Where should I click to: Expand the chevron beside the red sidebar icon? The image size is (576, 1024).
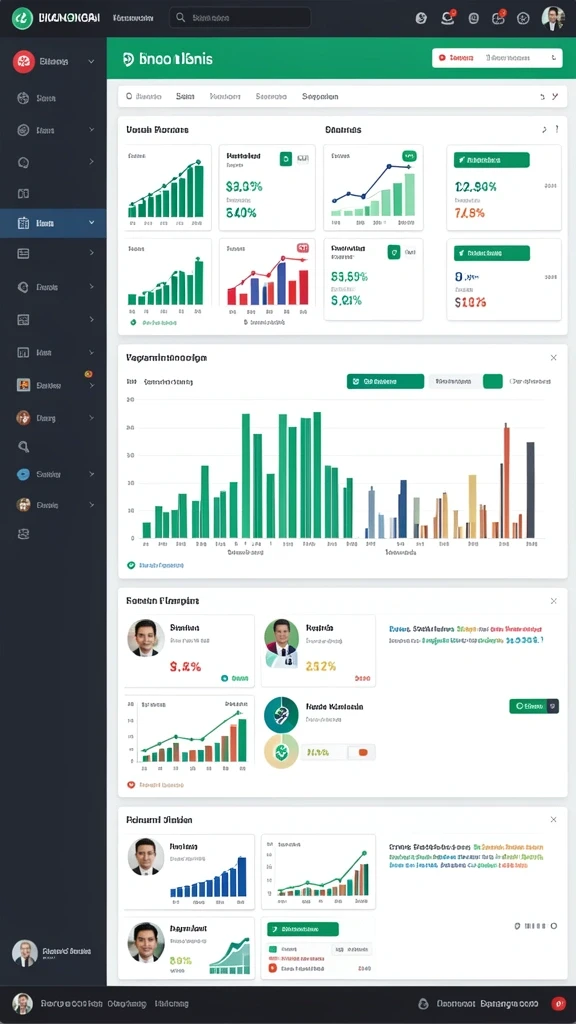click(x=91, y=61)
